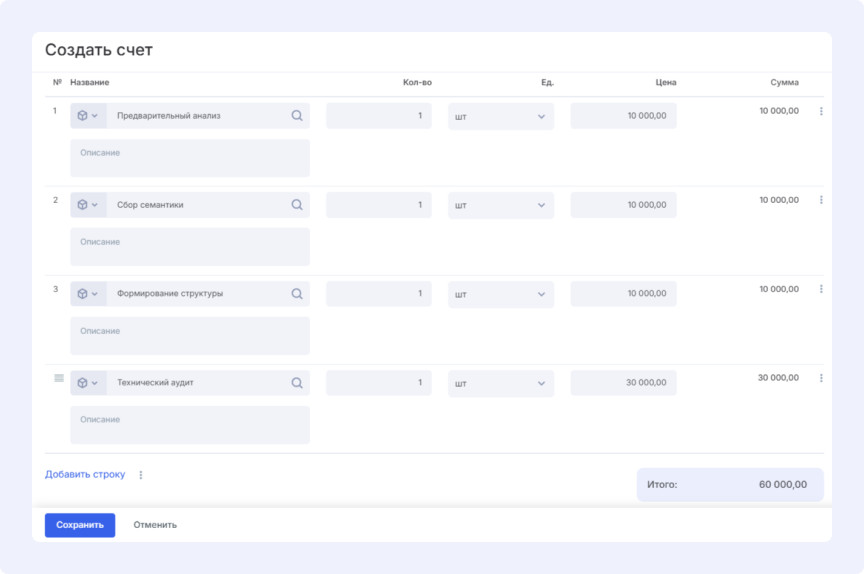Click search icon in Формирование структуры field
Viewport: 864px width, 574px height.
coord(297,294)
